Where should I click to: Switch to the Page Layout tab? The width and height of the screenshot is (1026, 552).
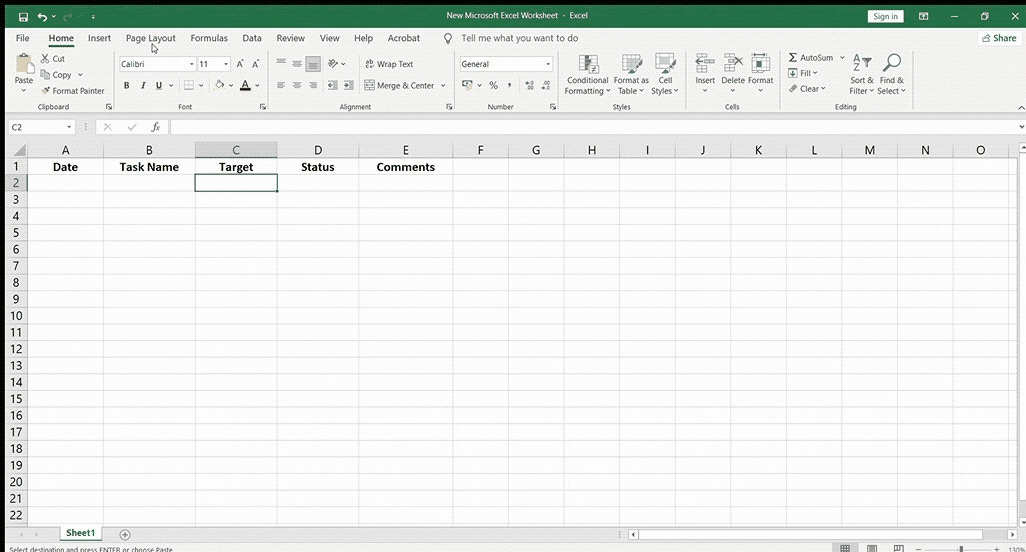[x=150, y=38]
